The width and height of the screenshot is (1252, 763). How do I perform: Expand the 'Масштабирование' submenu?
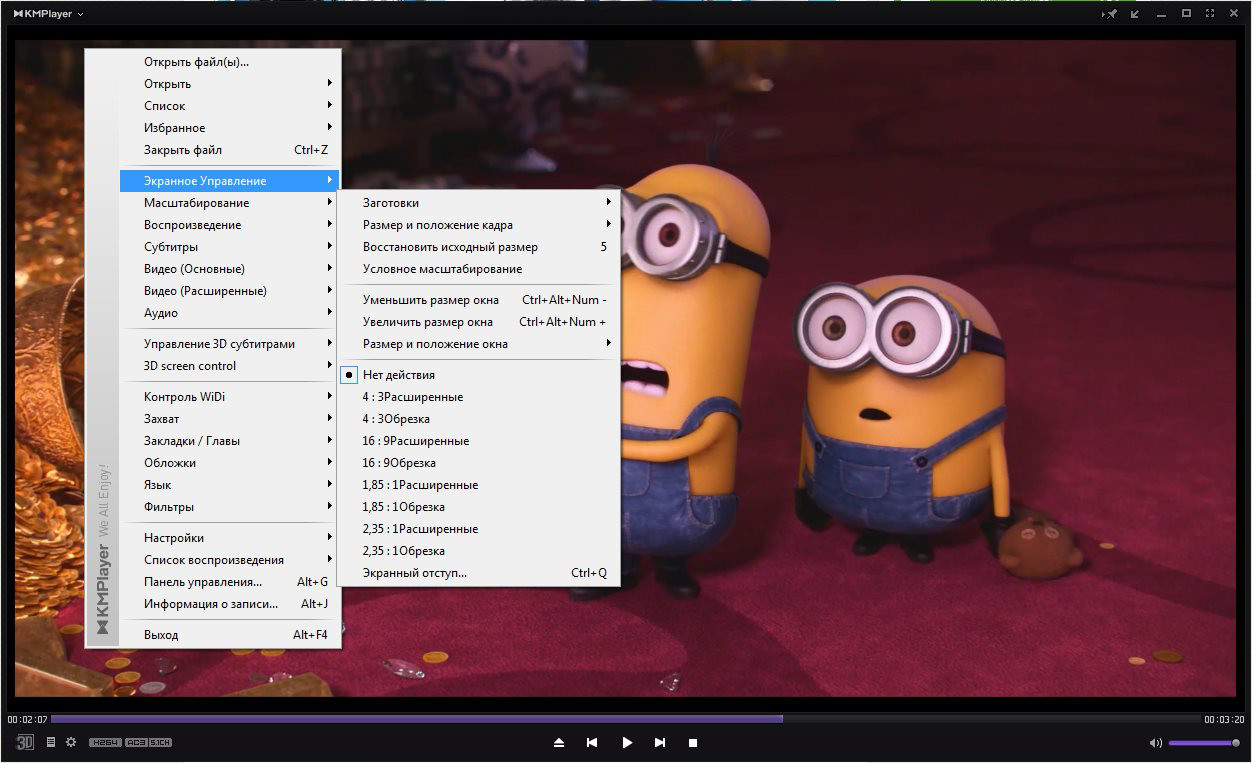[x=229, y=203]
